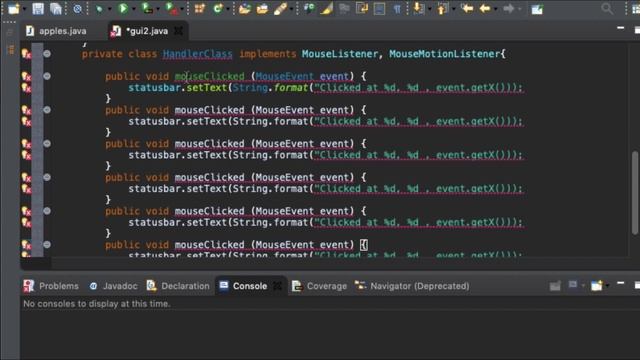Open the Run configurations dropdown arrow
This screenshot has height=360, width=640.
[133, 9]
